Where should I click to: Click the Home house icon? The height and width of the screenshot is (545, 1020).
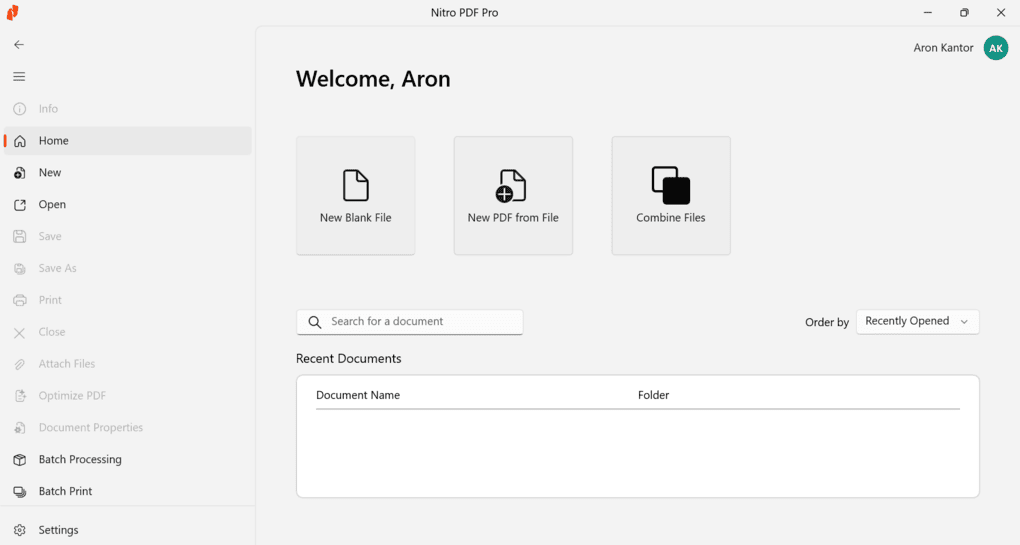click(x=20, y=140)
